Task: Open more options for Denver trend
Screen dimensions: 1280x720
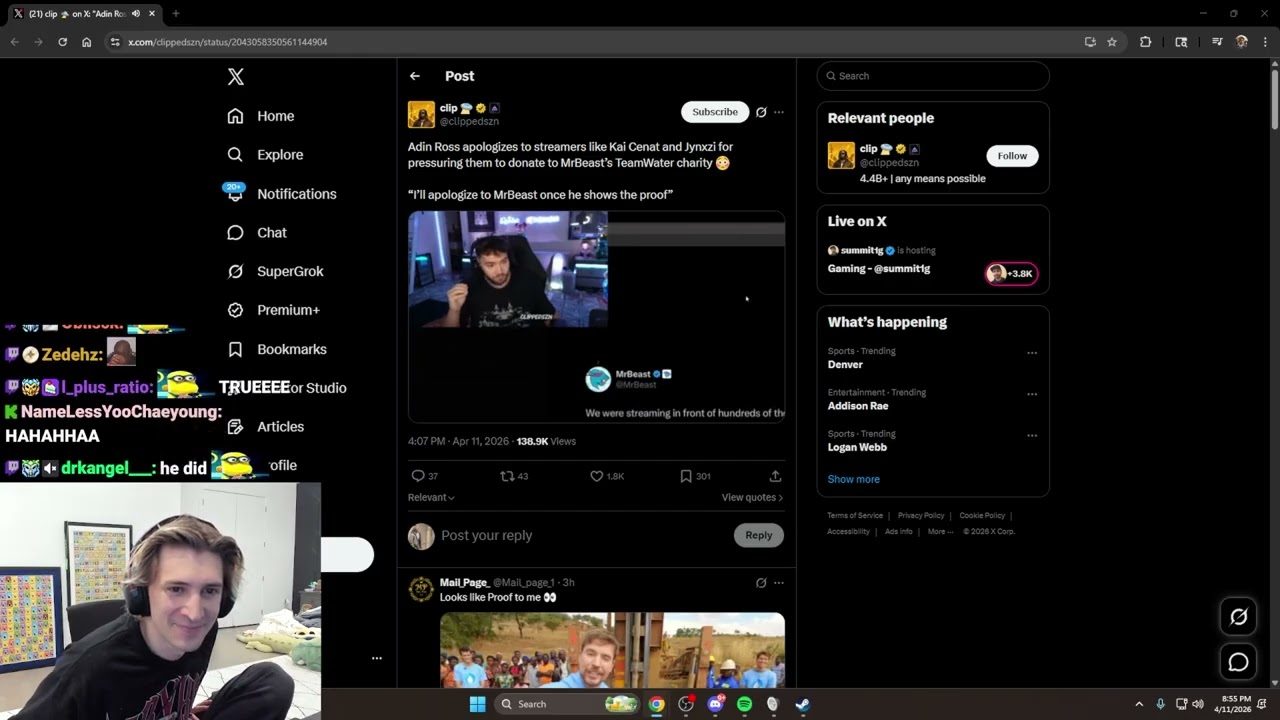Action: pyautogui.click(x=1032, y=353)
